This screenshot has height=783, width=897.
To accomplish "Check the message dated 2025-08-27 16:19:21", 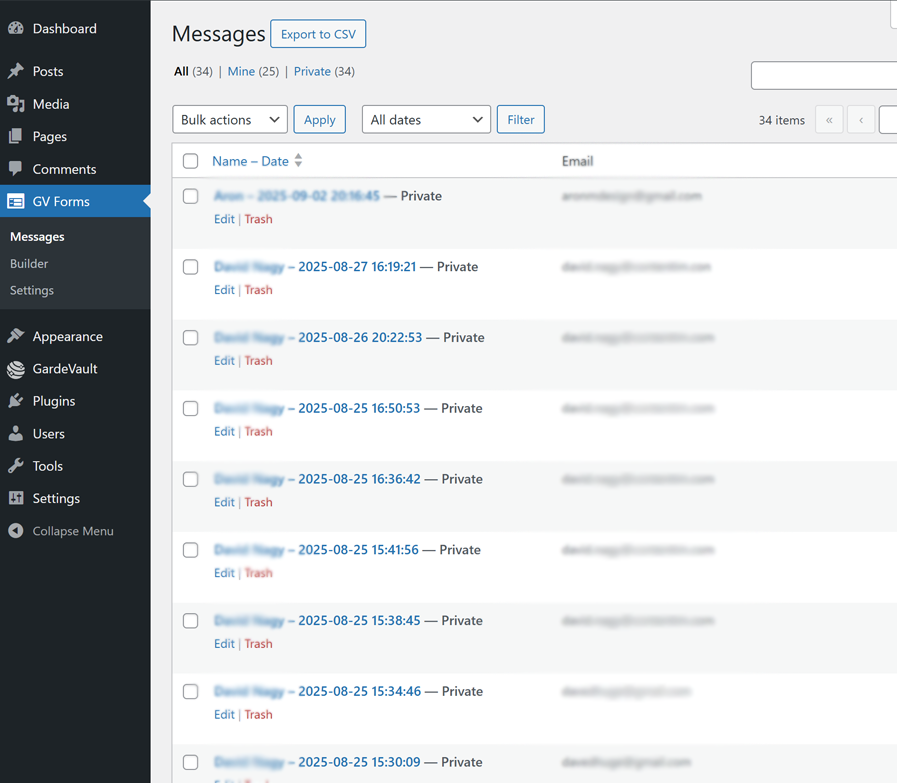I will point(191,267).
